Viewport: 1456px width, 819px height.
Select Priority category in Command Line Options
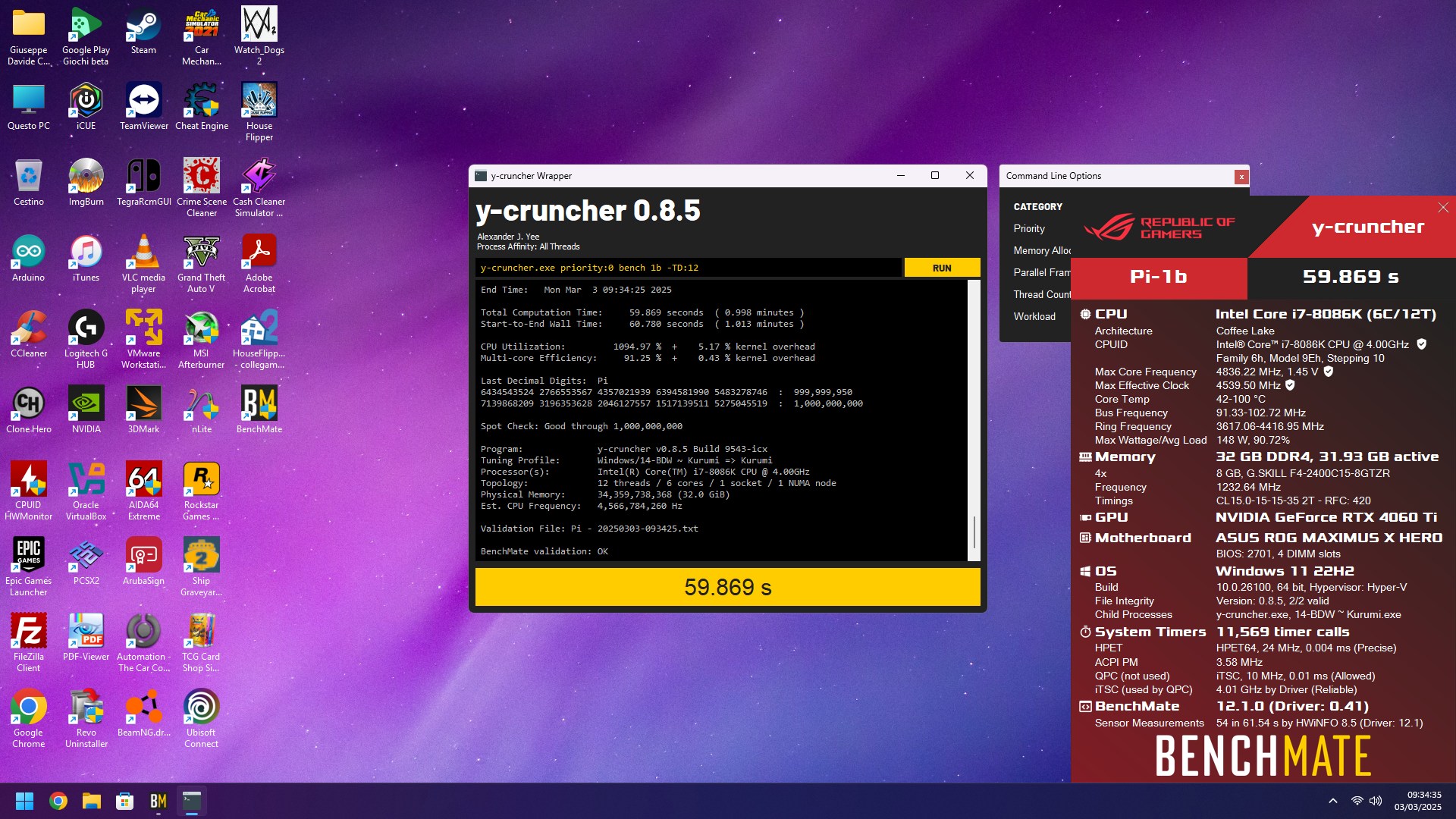(1029, 228)
